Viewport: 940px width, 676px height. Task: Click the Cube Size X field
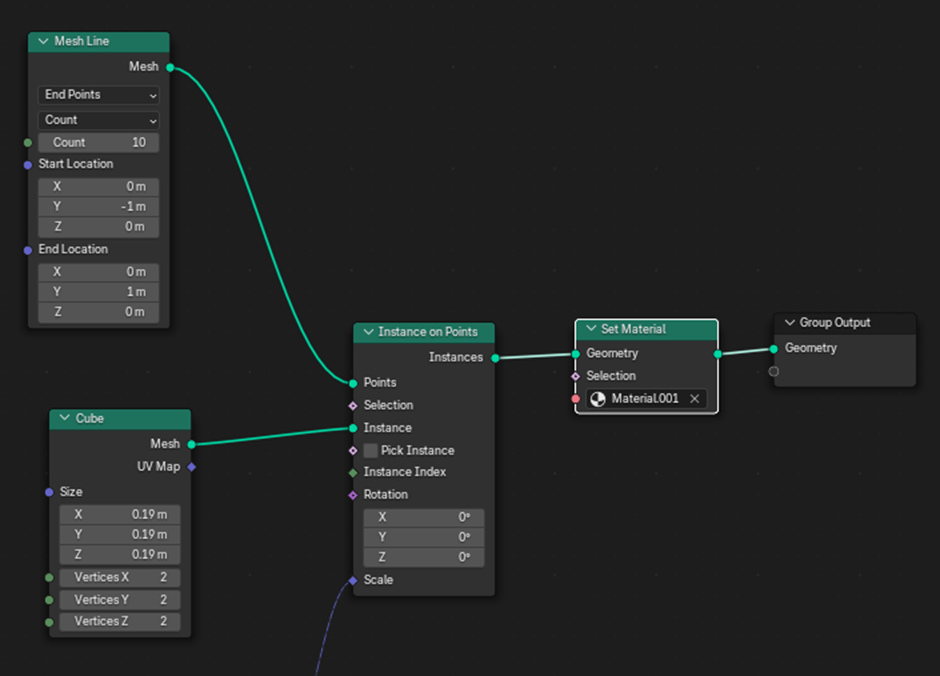pyautogui.click(x=120, y=514)
